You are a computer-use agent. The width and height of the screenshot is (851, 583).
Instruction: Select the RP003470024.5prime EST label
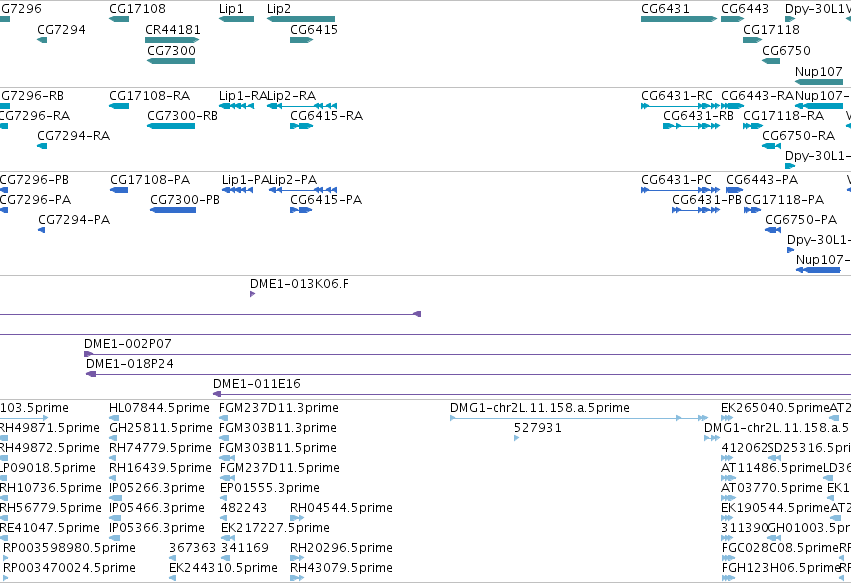[69, 568]
